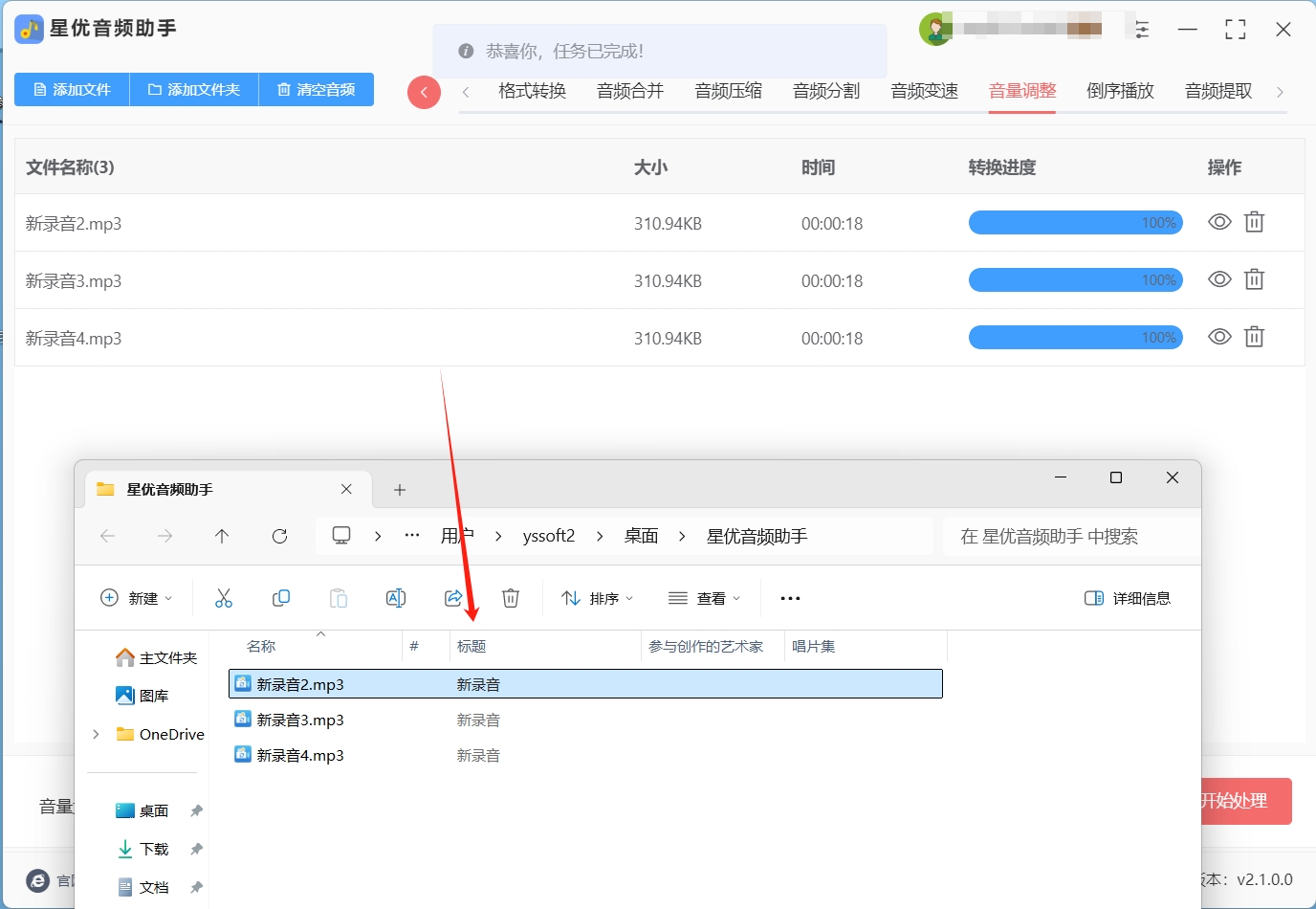Screen dimensions: 1316x909
Task: Click the progress bar of 新录音4.mp3
Action: 1076,338
